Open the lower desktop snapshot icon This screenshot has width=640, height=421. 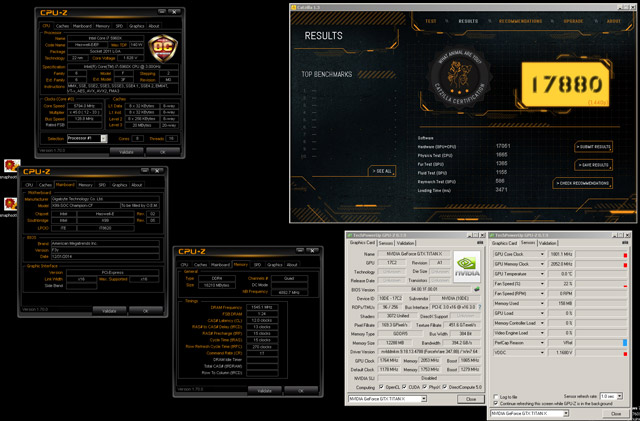[11, 204]
